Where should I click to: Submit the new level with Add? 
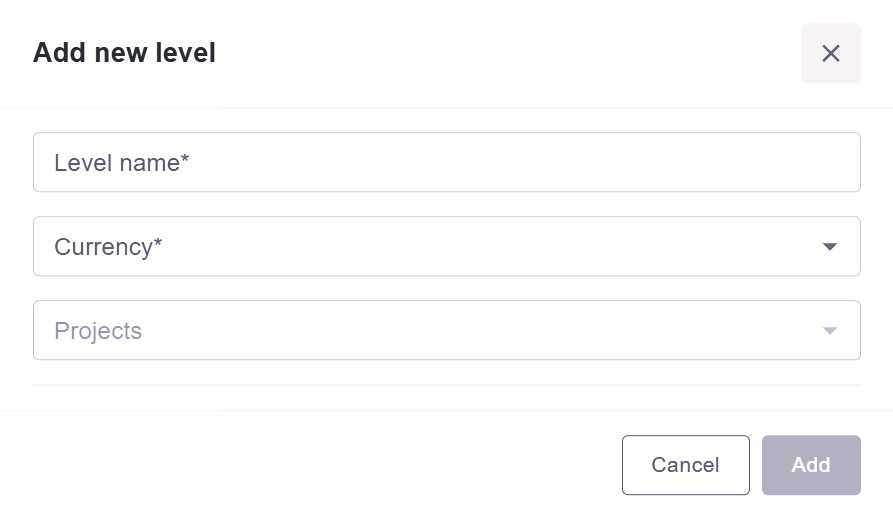[811, 465]
